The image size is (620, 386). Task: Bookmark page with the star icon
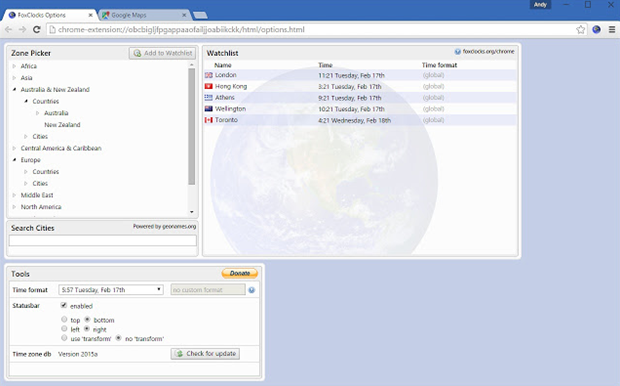point(580,30)
